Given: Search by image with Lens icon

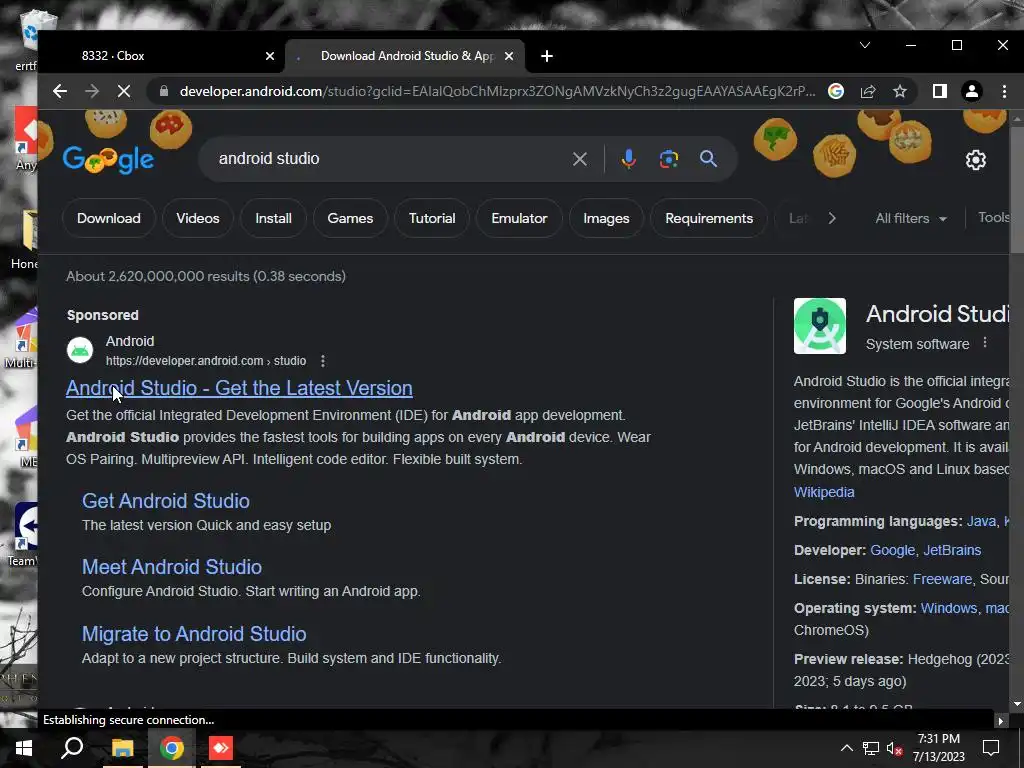Looking at the screenshot, I should coord(669,159).
